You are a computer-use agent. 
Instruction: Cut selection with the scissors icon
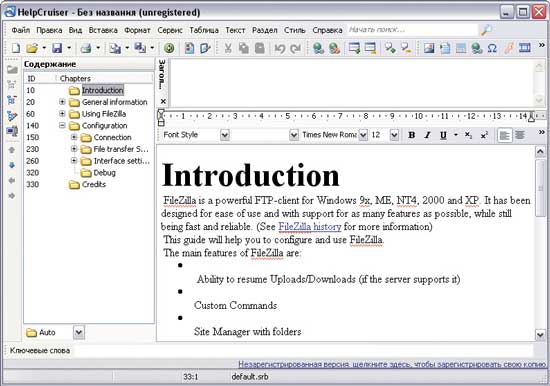point(228,48)
